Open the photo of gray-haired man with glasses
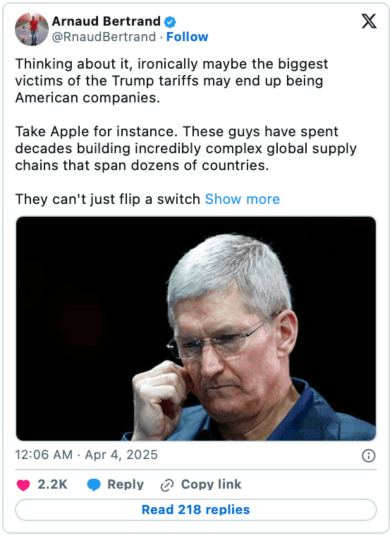The height and width of the screenshot is (536, 390). (196, 329)
